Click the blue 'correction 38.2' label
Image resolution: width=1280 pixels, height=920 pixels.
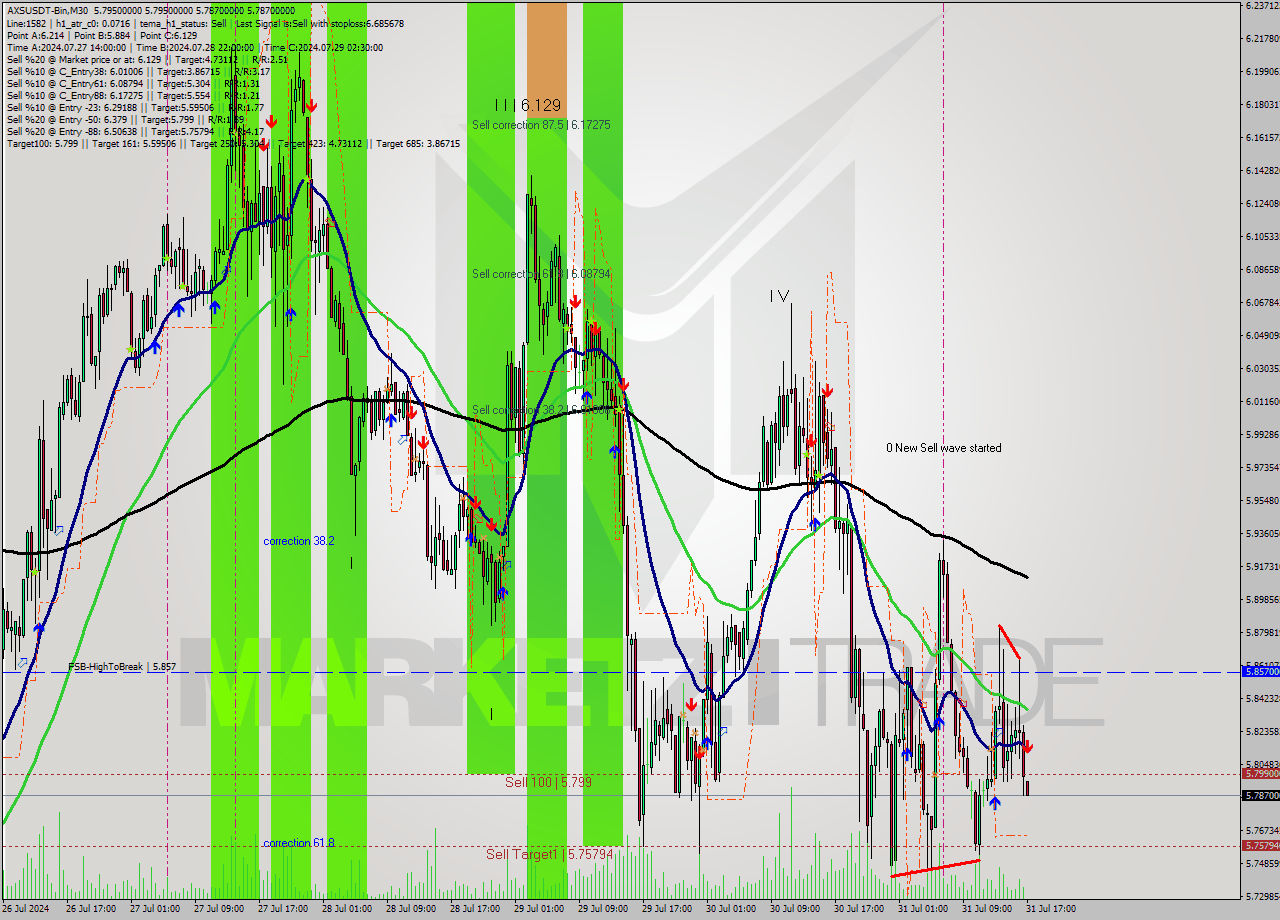[x=299, y=541]
